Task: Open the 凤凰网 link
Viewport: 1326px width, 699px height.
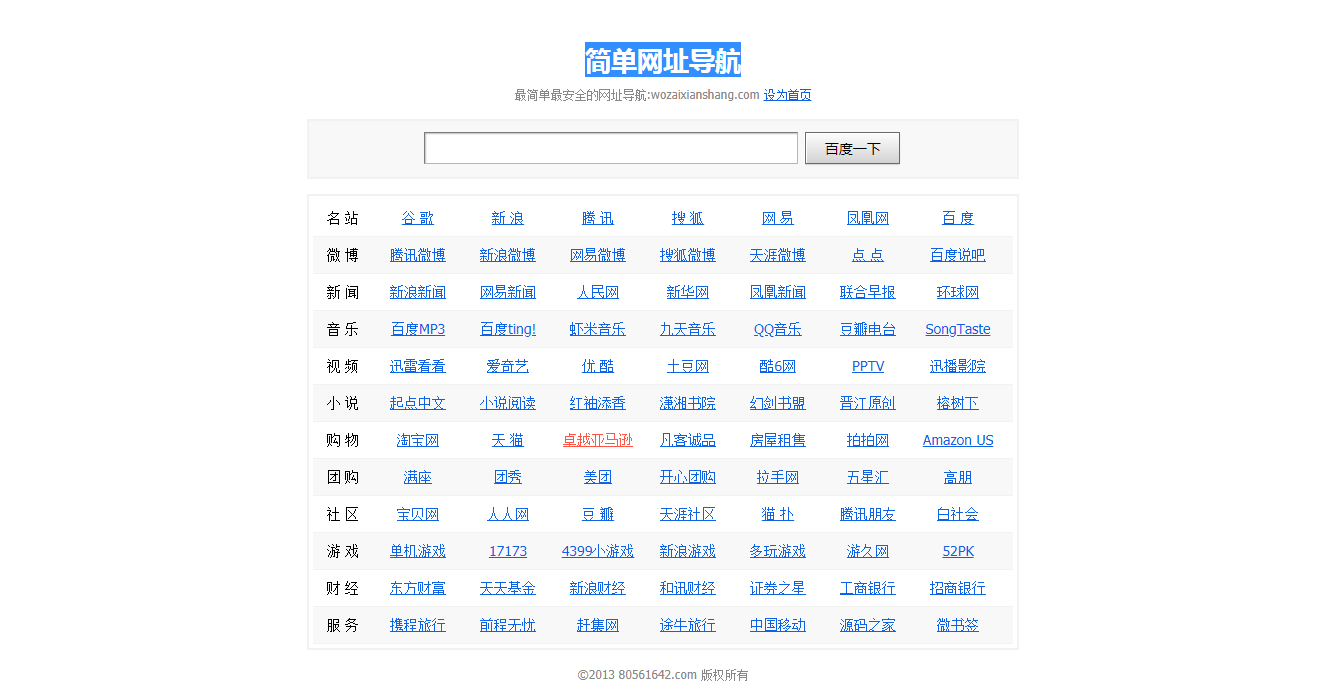Action: click(x=868, y=218)
